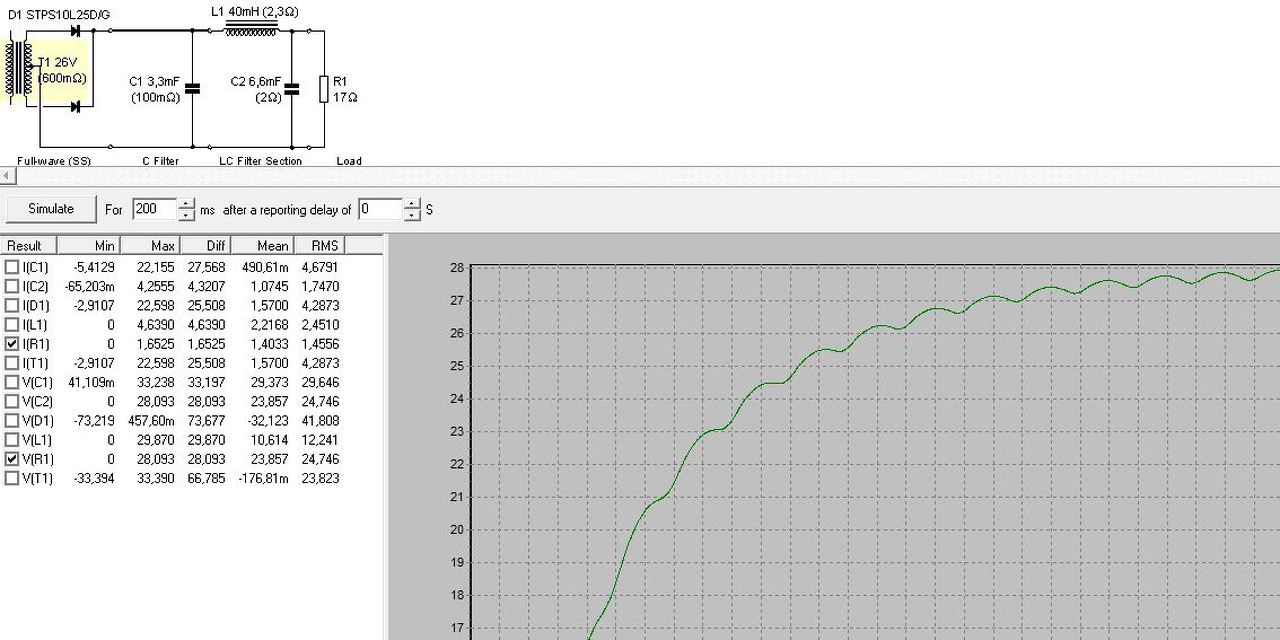Enable the V(C2) trace checkbox
This screenshot has width=1280, height=640.
(12, 401)
